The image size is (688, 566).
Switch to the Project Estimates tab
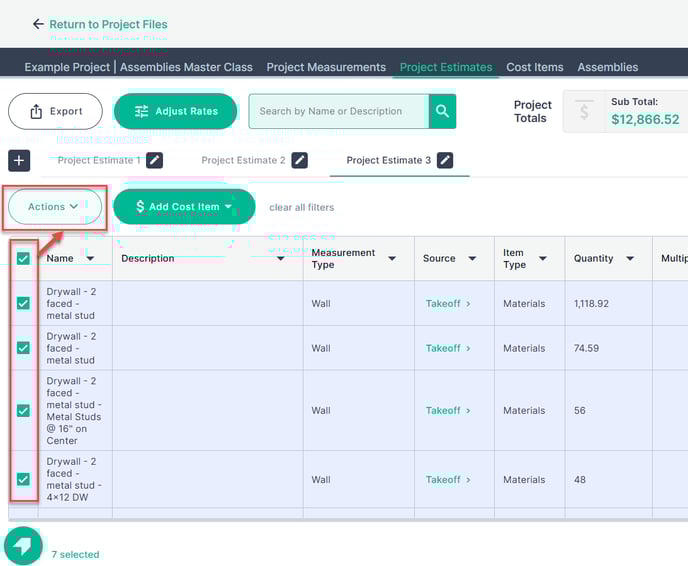point(446,67)
